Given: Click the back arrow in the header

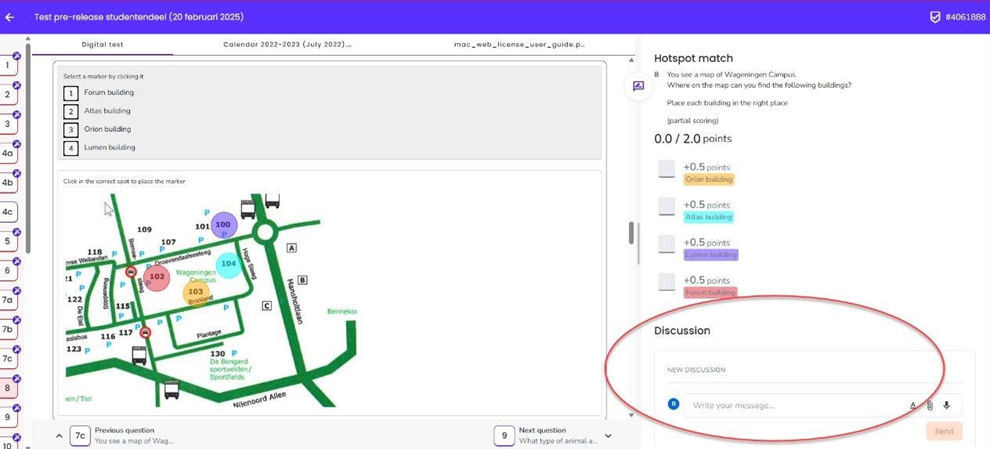Looking at the screenshot, I should pyautogui.click(x=10, y=17).
